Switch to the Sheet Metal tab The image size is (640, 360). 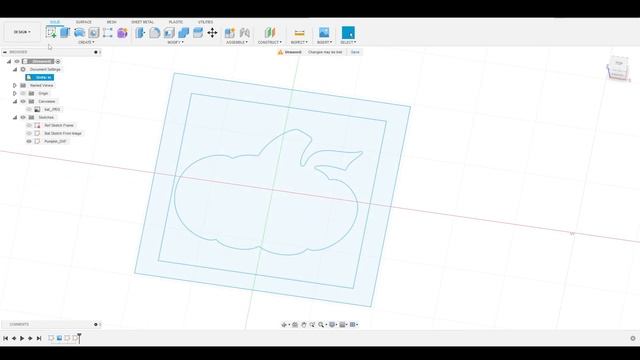[142, 22]
